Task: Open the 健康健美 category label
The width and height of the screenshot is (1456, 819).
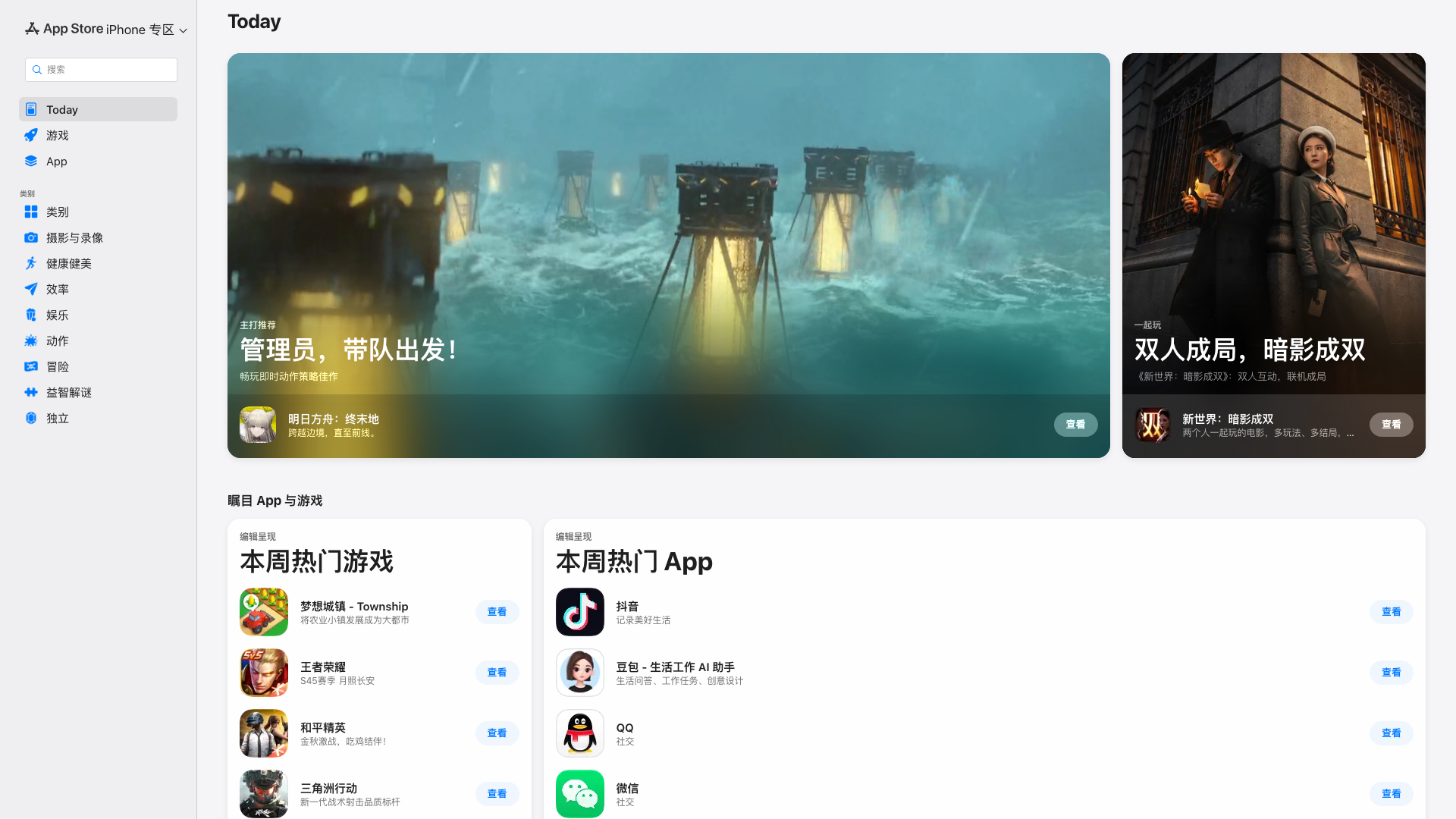Action: click(x=69, y=264)
